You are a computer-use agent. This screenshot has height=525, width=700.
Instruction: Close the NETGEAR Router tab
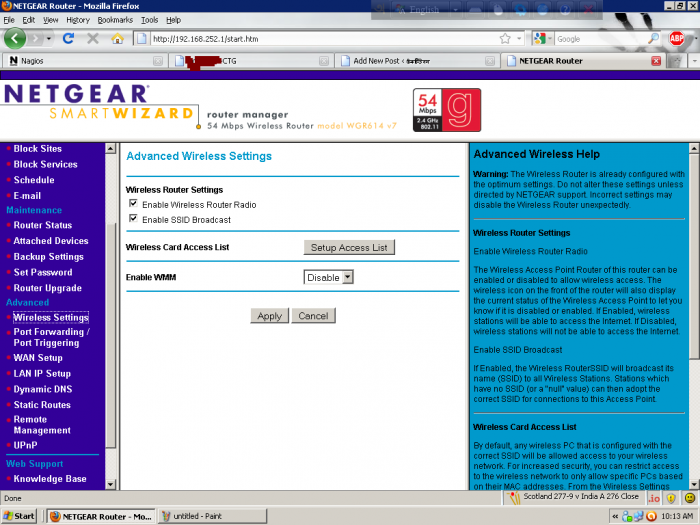pos(656,61)
